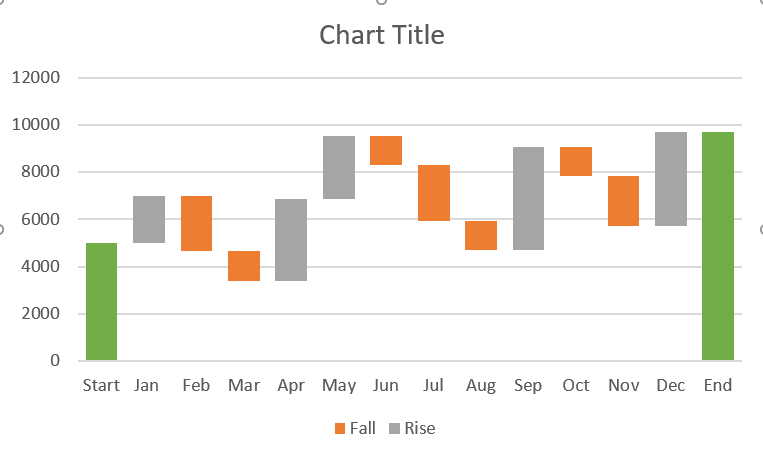Click the gray Jan rise bar
The height and width of the screenshot is (452, 763).
pyautogui.click(x=149, y=219)
